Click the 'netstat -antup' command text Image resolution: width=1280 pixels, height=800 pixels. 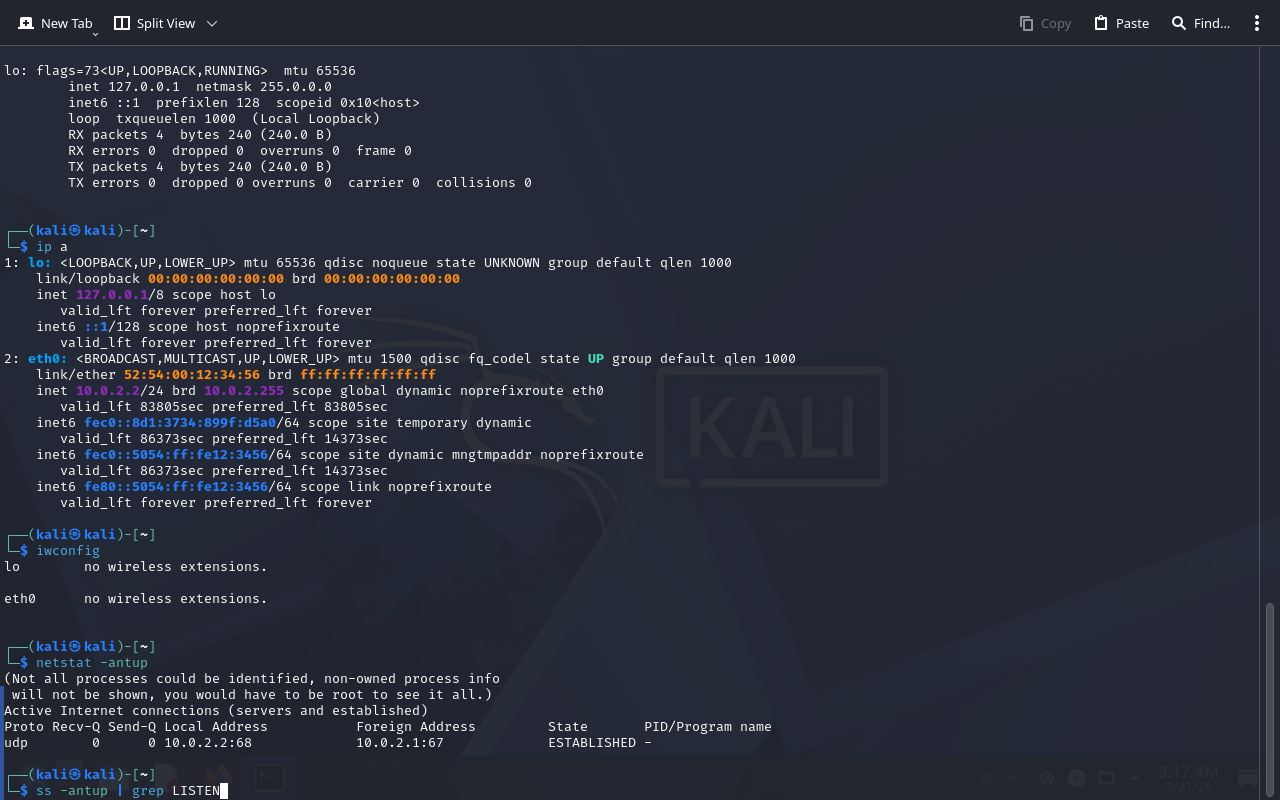(x=92, y=663)
